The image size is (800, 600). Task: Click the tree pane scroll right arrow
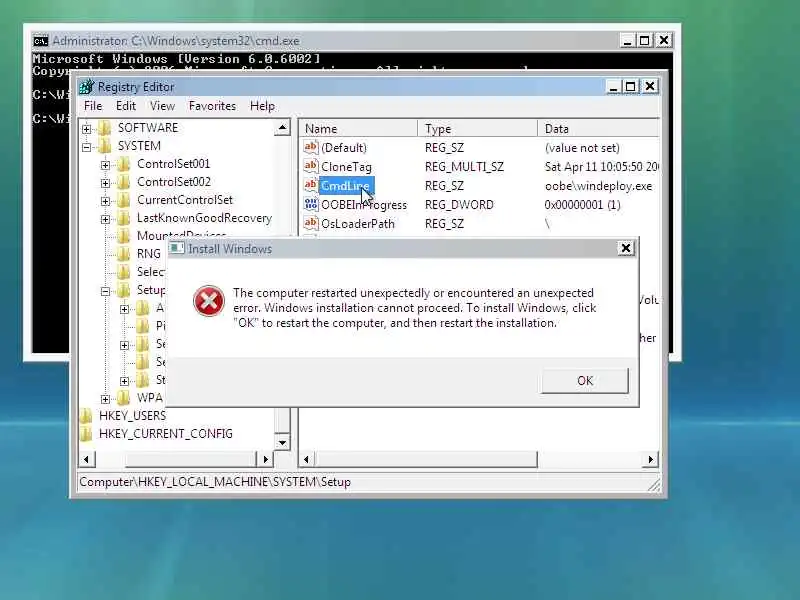(x=265, y=459)
